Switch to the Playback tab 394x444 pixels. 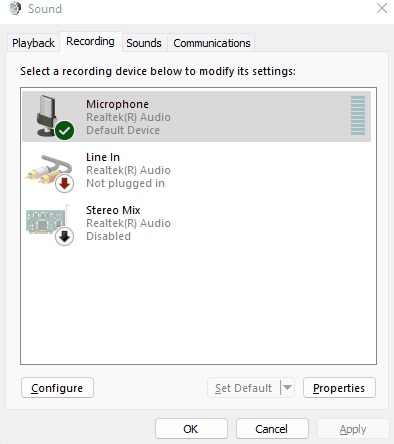tap(33, 43)
